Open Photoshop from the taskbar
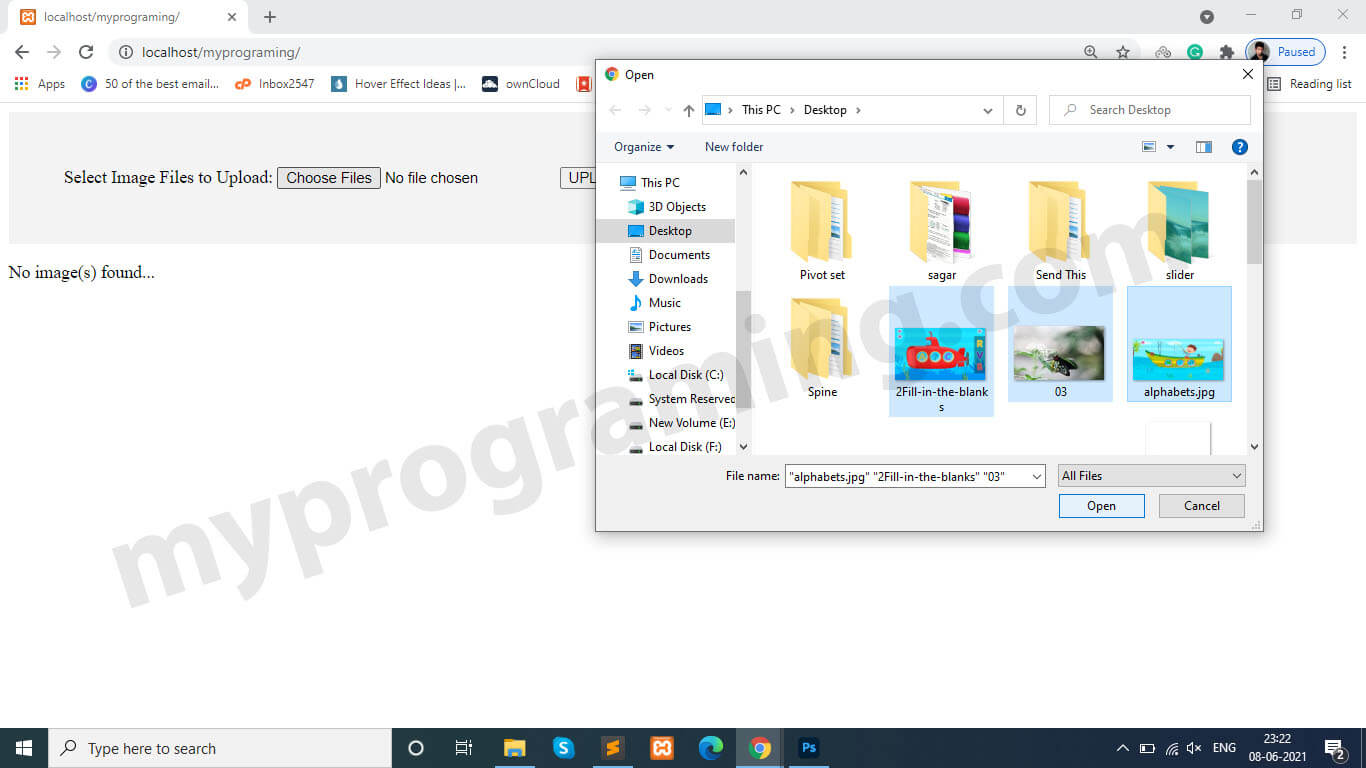The height and width of the screenshot is (768, 1366). point(808,747)
